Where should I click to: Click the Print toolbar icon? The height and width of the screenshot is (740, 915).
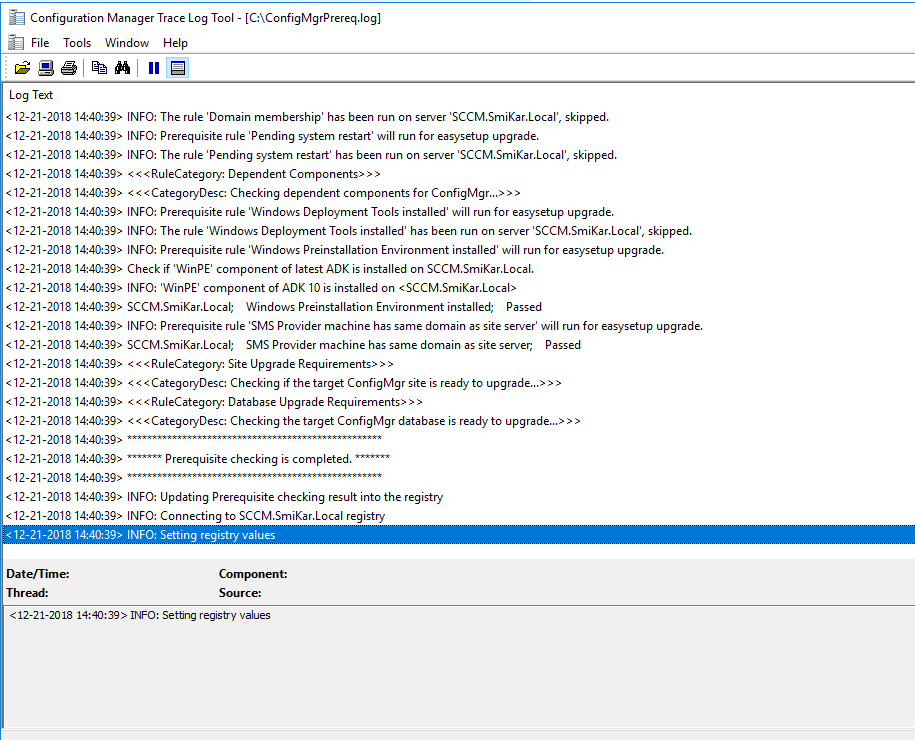[69, 68]
